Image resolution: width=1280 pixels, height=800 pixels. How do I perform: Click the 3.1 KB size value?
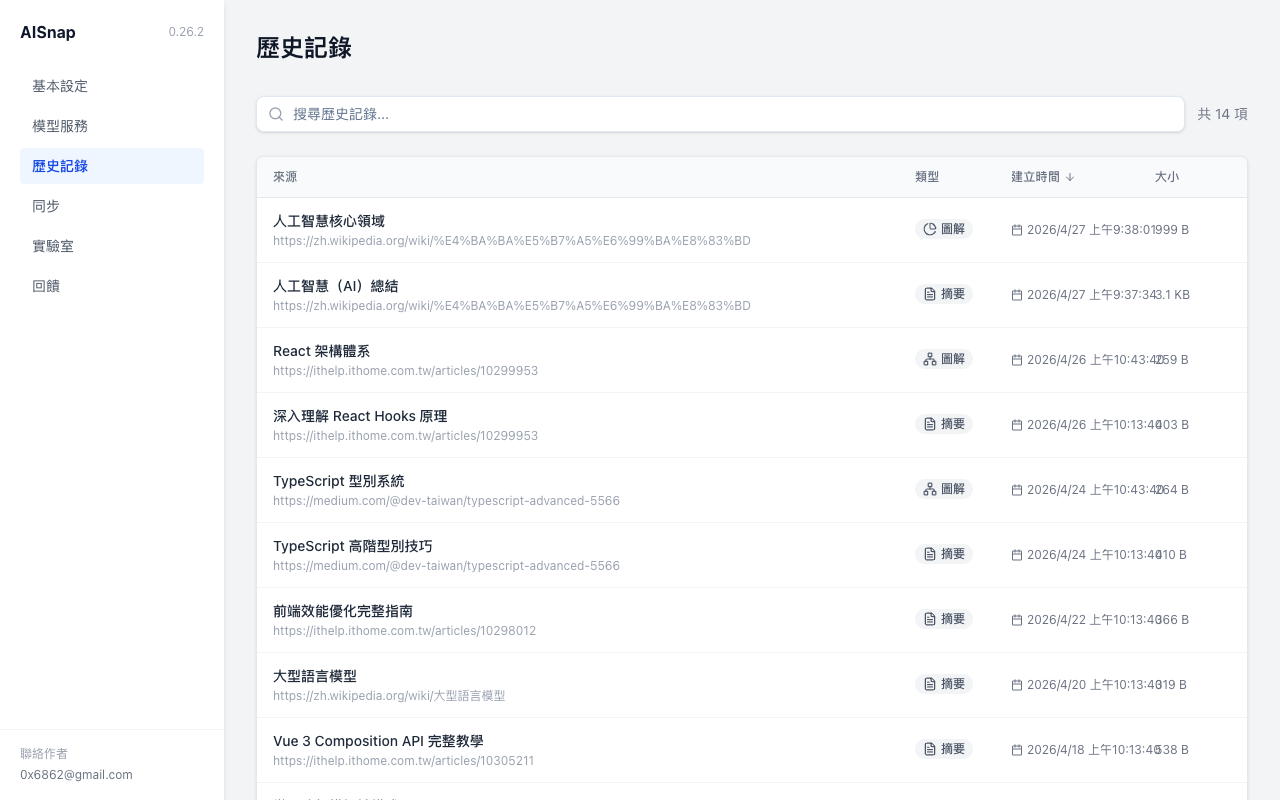[x=1172, y=295]
